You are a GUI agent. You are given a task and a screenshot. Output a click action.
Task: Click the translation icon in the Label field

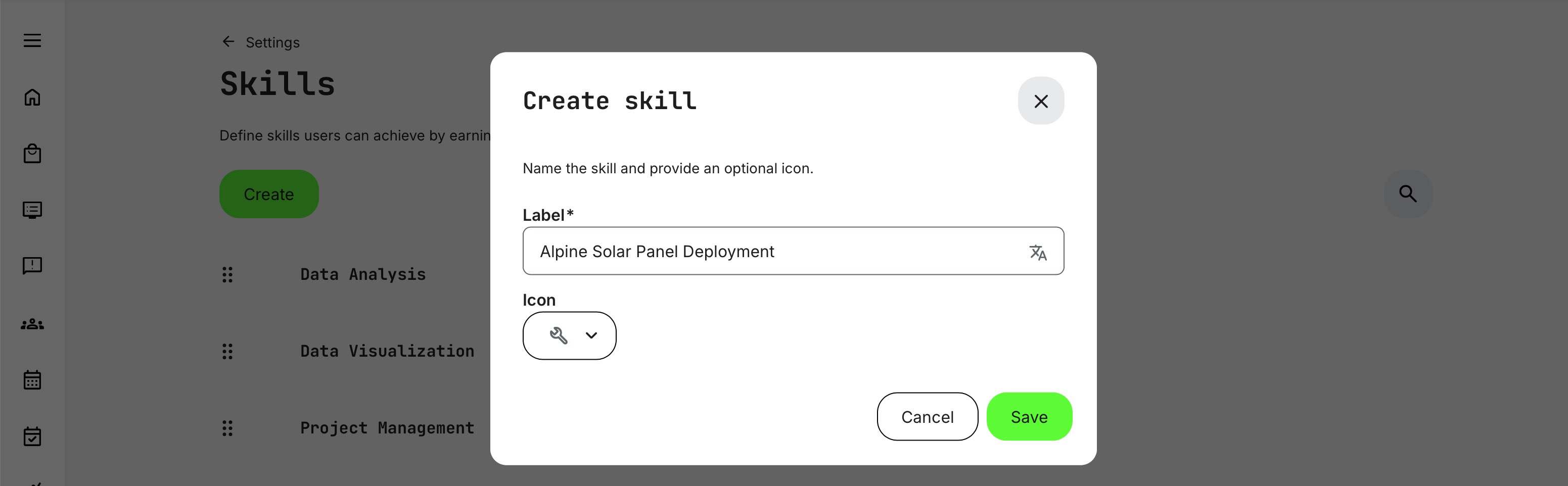(x=1038, y=251)
